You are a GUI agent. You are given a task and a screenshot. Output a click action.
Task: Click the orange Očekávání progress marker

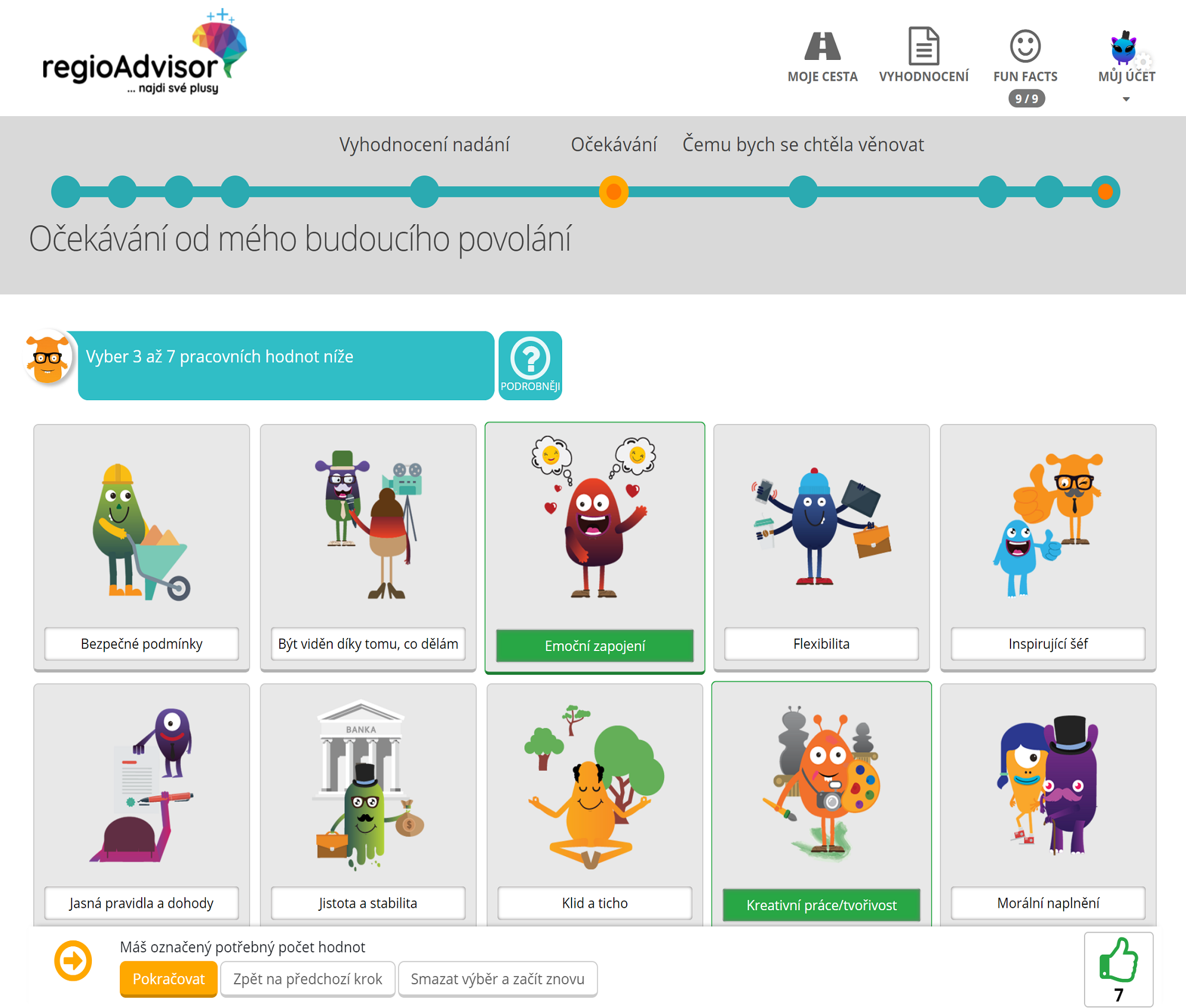click(614, 192)
